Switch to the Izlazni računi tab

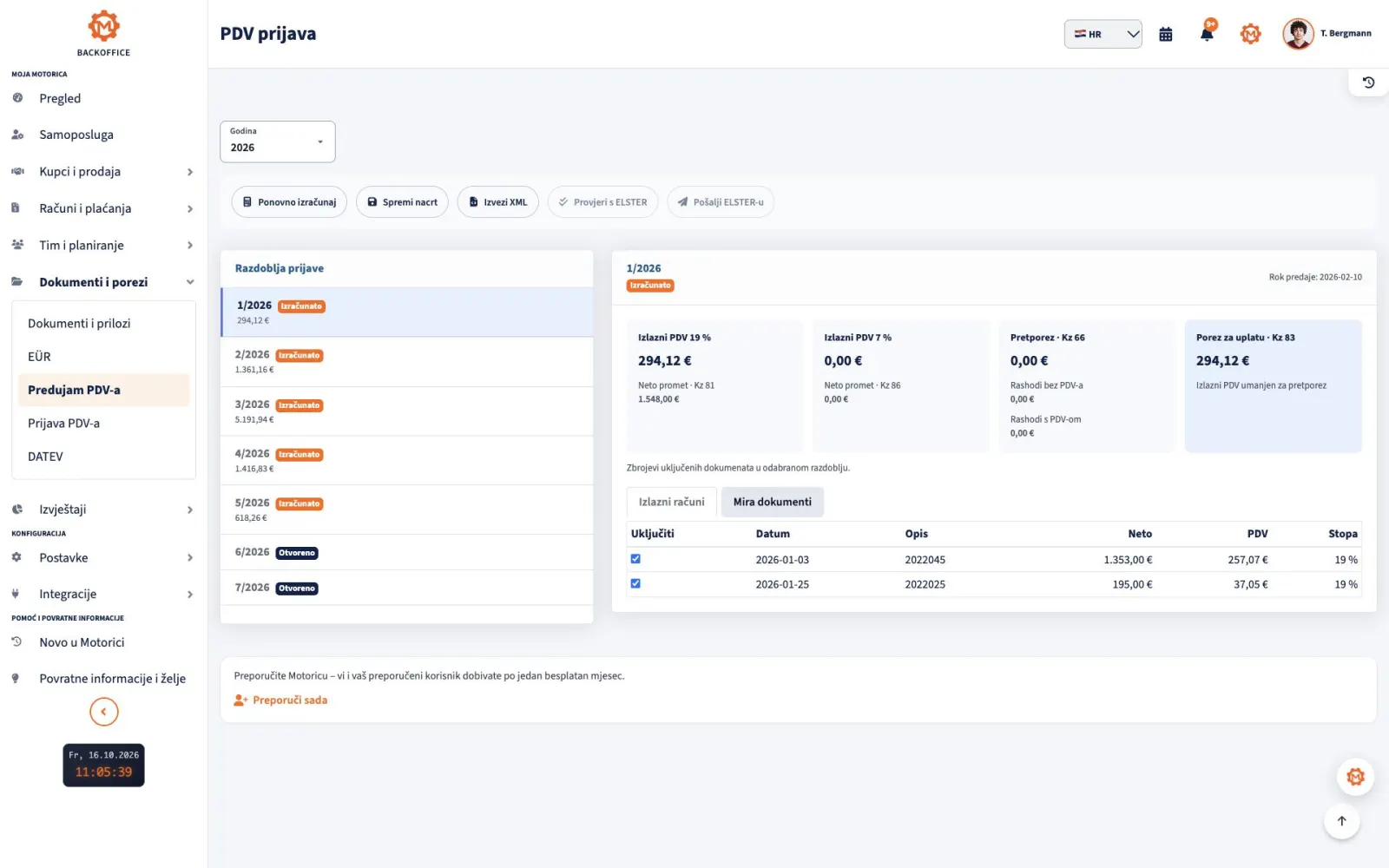click(672, 502)
